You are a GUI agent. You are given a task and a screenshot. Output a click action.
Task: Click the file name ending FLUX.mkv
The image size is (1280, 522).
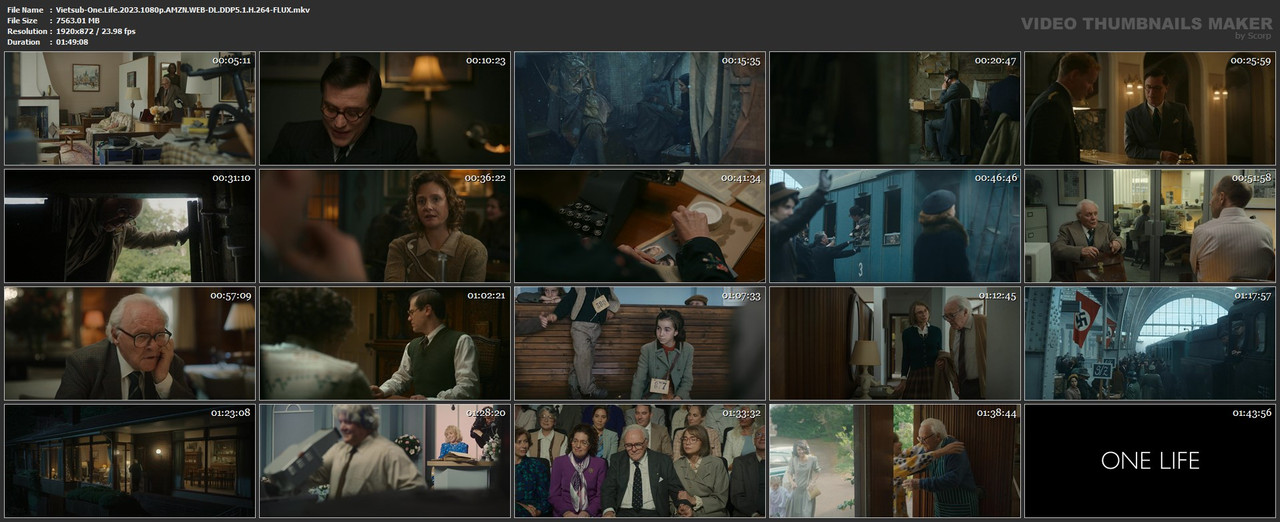pyautogui.click(x=183, y=9)
